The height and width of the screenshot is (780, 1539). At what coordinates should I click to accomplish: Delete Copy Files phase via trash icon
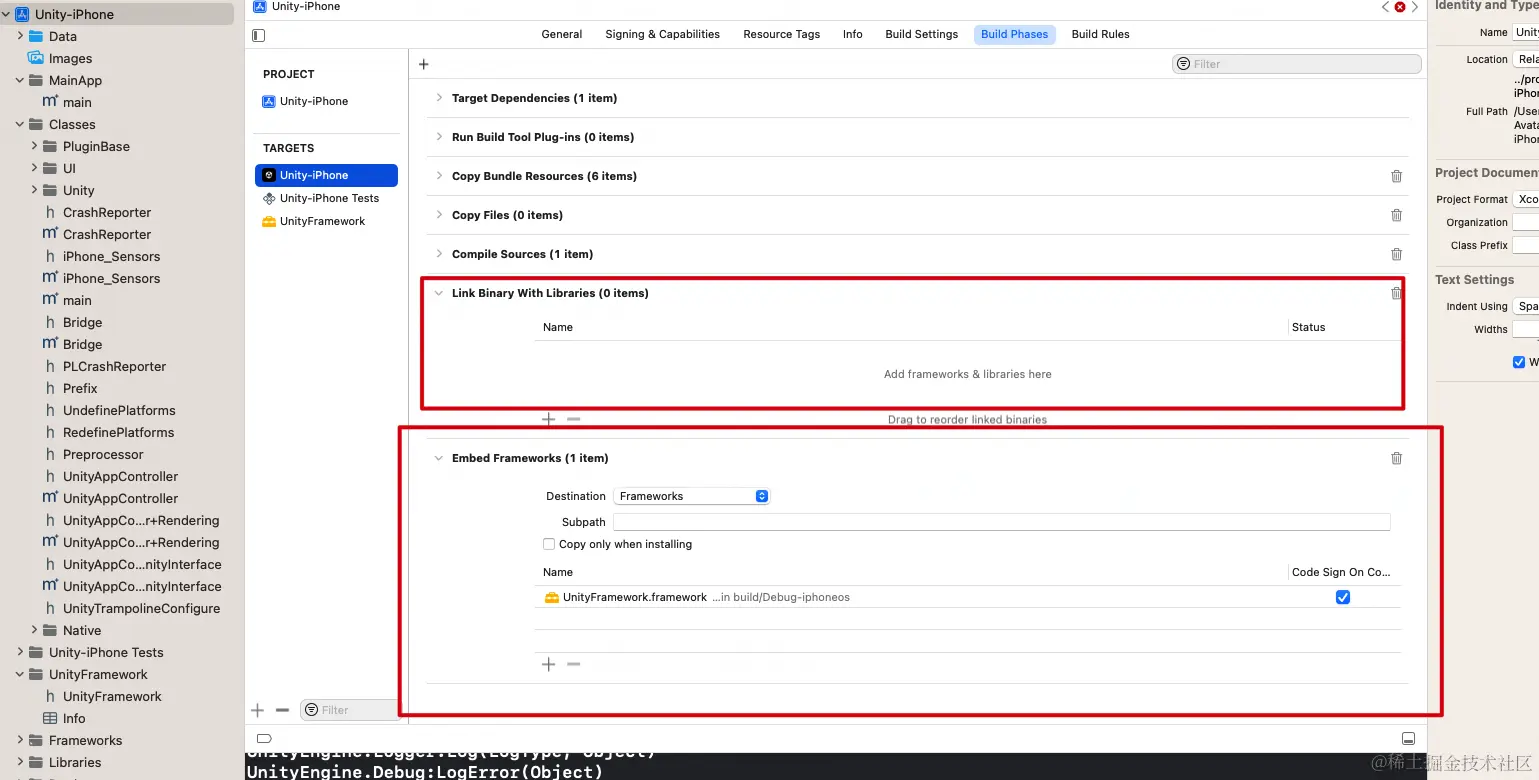click(1396, 215)
